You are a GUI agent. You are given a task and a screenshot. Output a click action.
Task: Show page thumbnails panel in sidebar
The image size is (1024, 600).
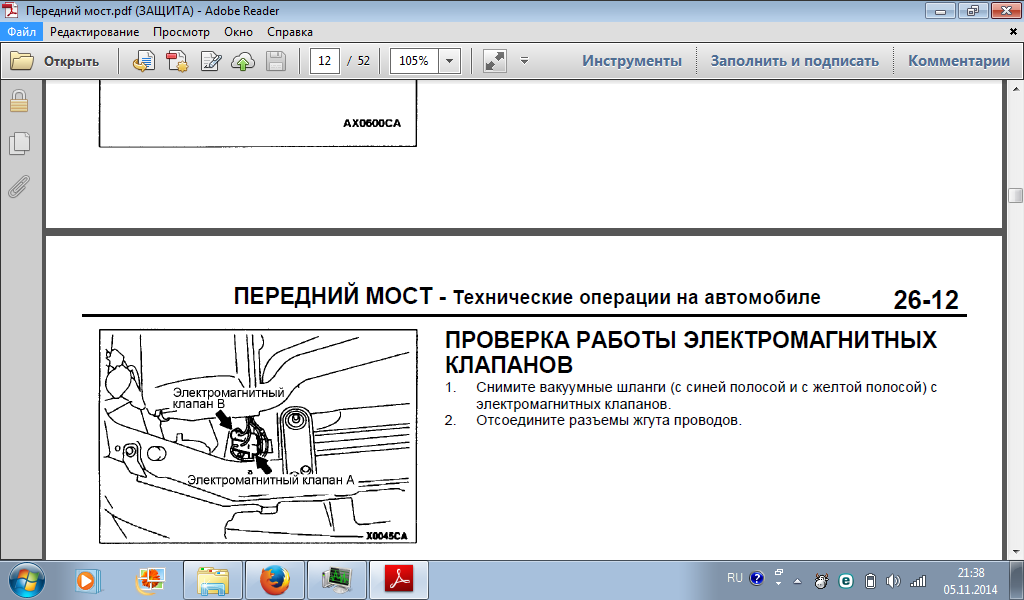click(18, 144)
